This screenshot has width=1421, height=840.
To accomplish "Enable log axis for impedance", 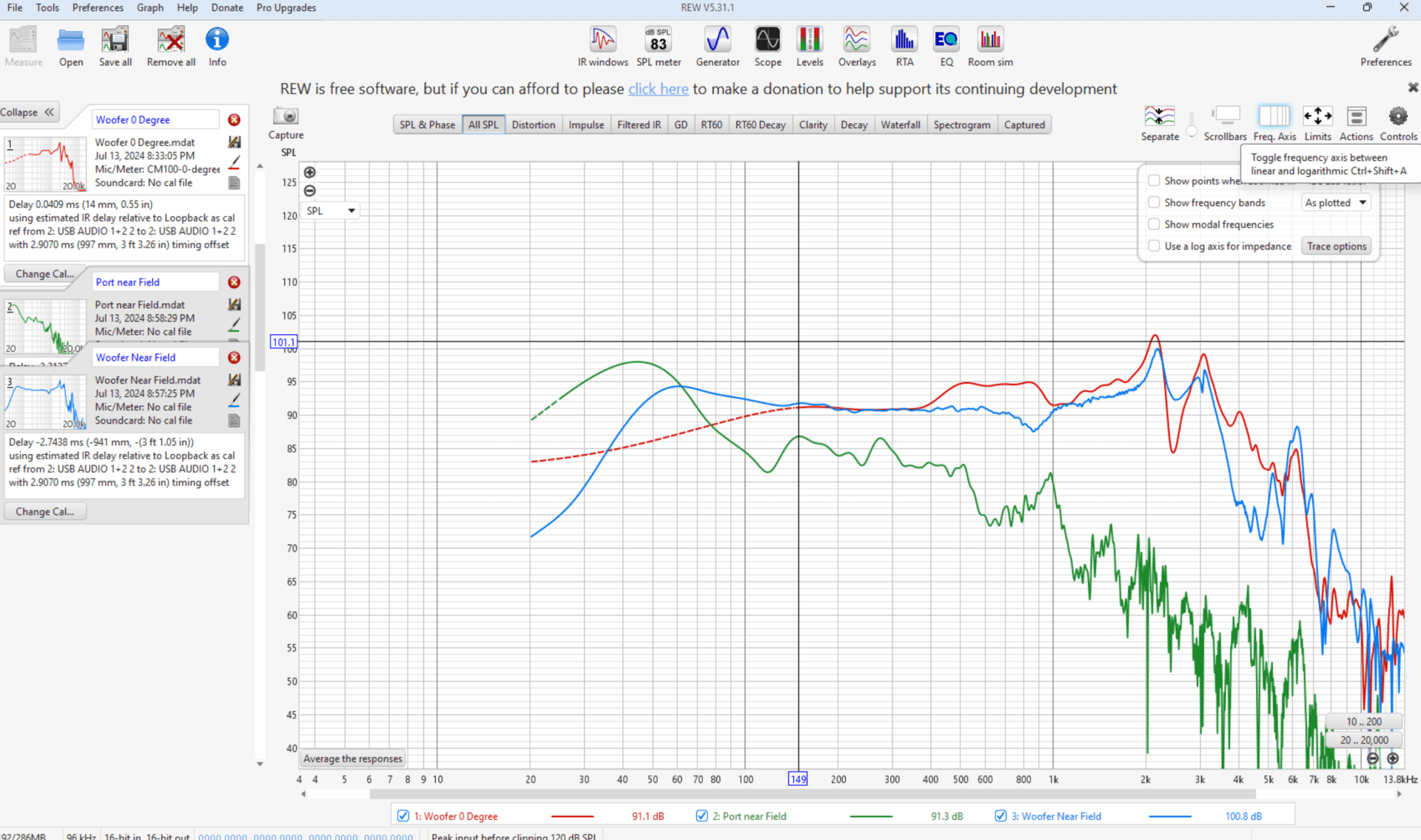I will pyautogui.click(x=1154, y=246).
